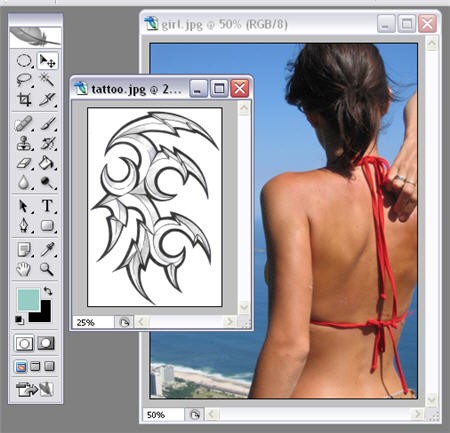The height and width of the screenshot is (433, 450).
Task: Select the Clone Stamp tool
Action: 24,143
